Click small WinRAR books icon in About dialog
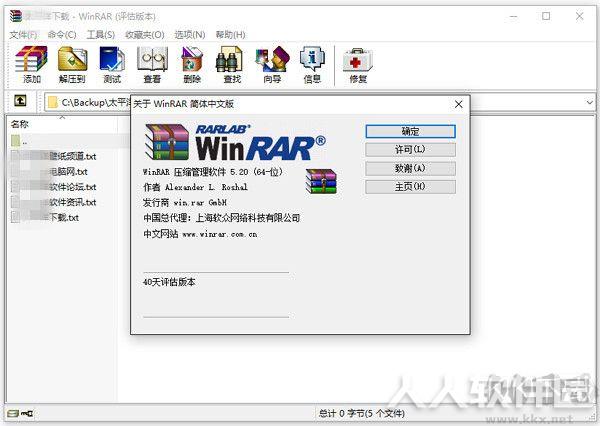Screen dimensions: 600x426 click(321, 181)
